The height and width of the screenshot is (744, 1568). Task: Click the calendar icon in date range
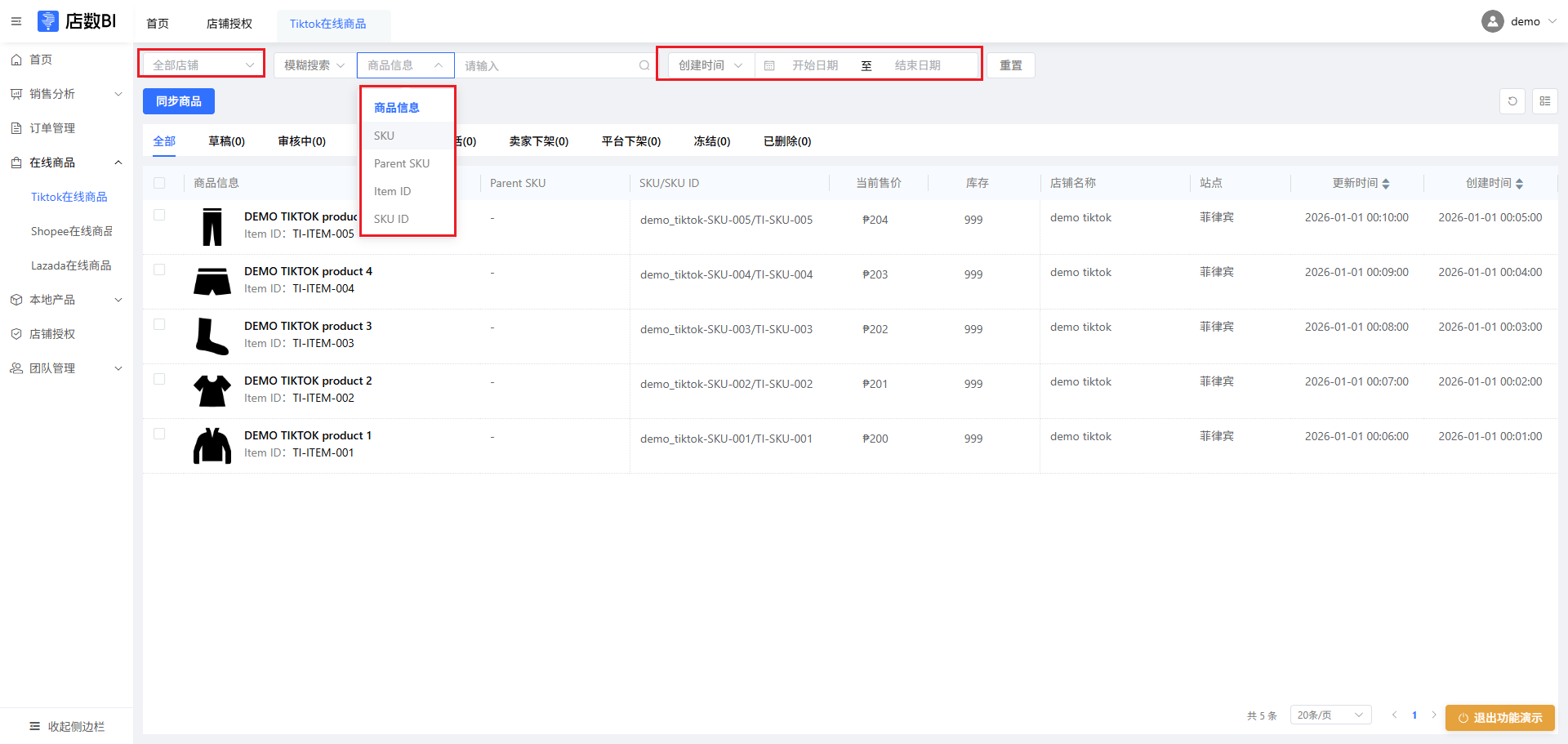click(x=769, y=65)
